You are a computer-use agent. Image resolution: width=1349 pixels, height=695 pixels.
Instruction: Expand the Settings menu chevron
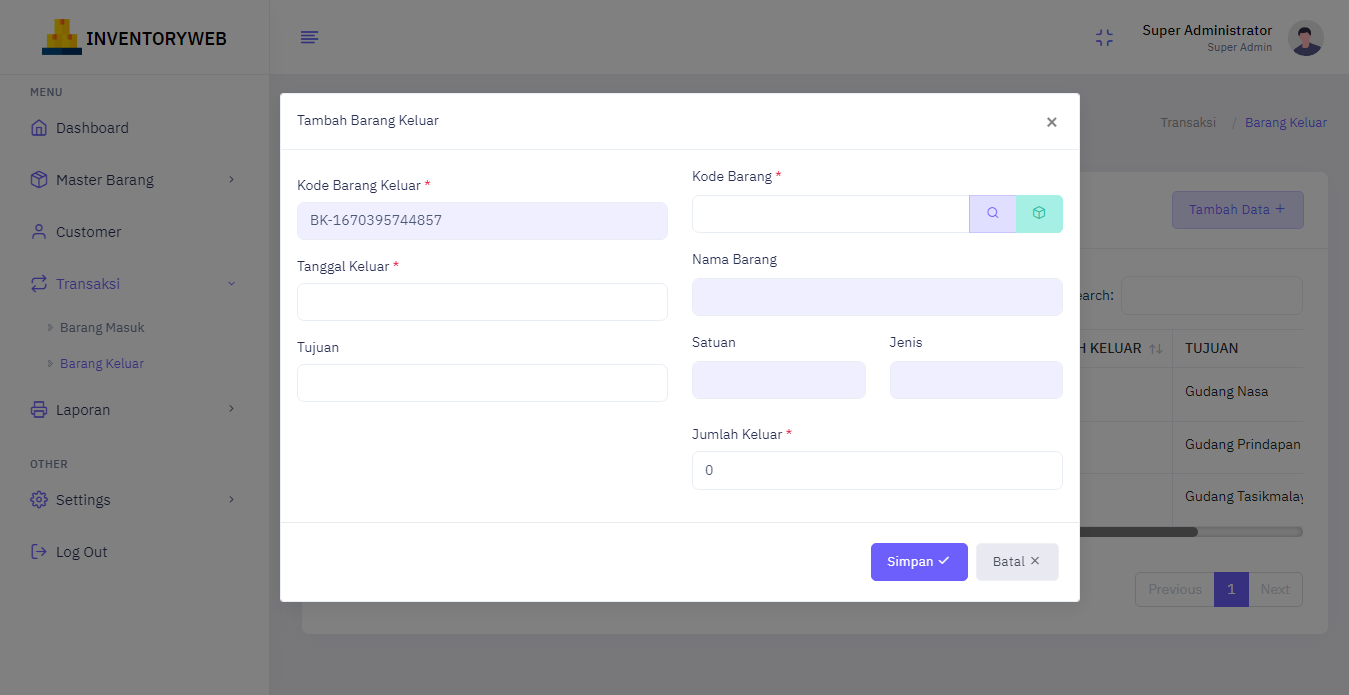pyautogui.click(x=231, y=499)
